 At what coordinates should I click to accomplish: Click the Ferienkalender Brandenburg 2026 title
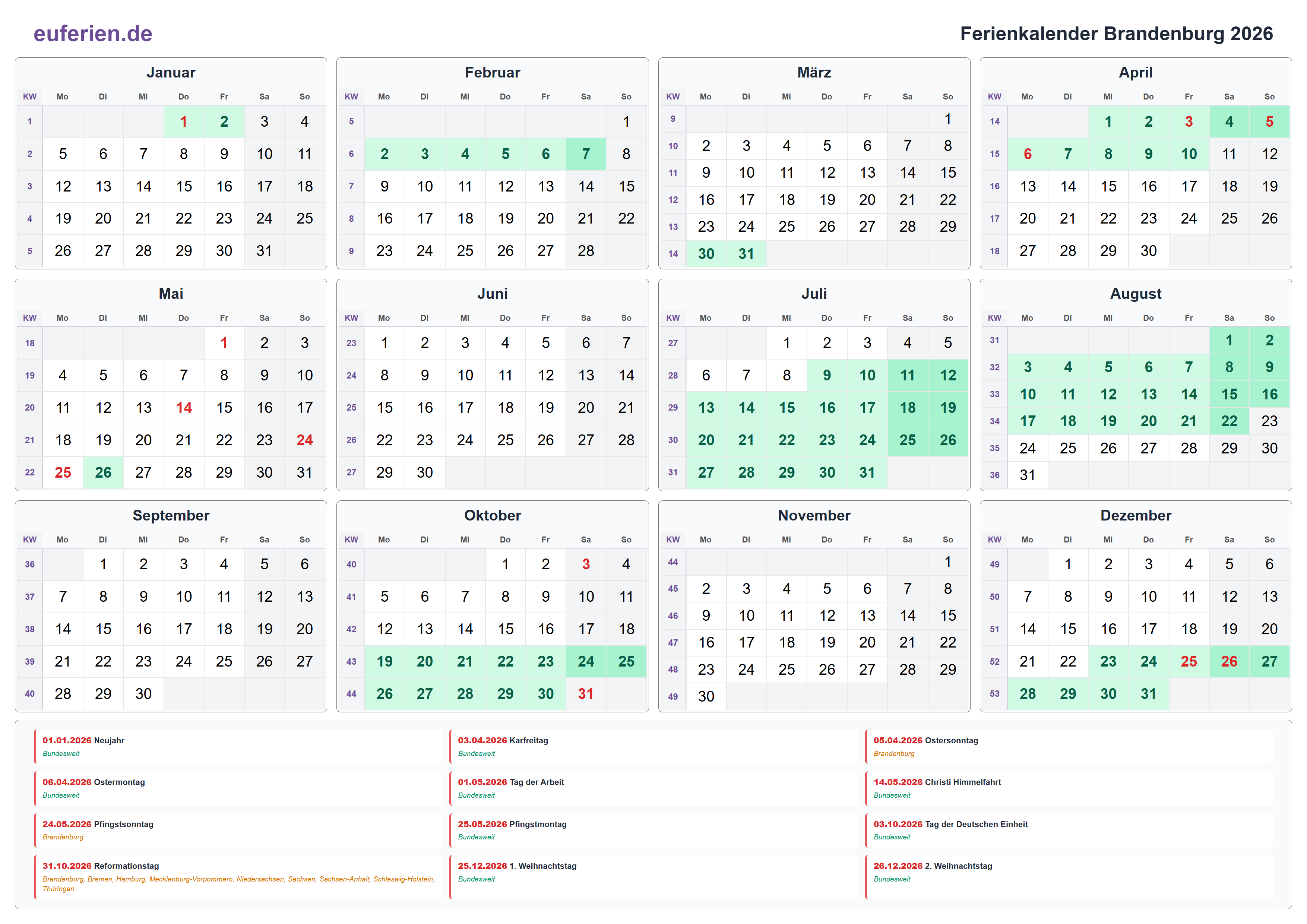1116,34
